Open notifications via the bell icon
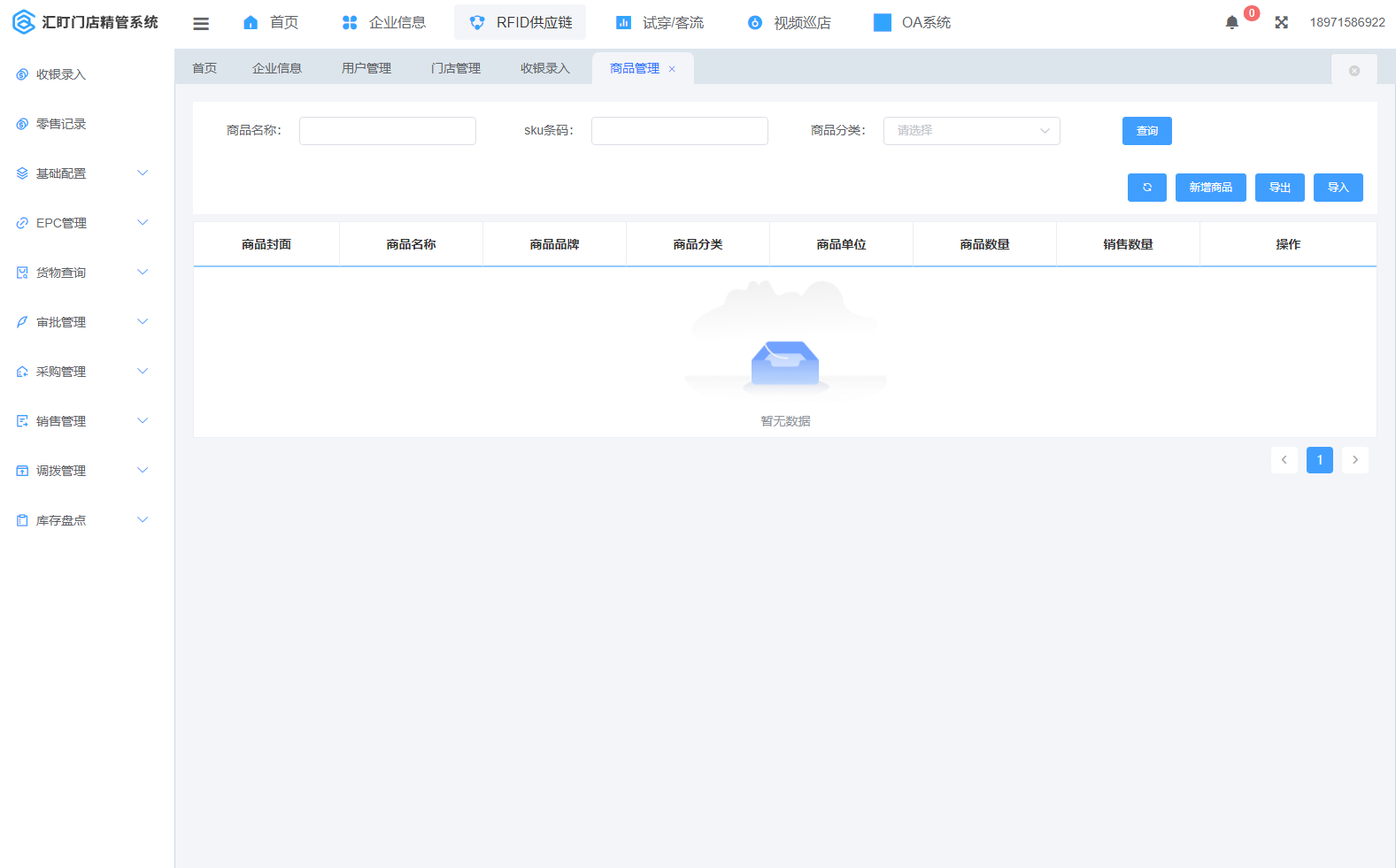The height and width of the screenshot is (868, 1396). click(x=1231, y=23)
